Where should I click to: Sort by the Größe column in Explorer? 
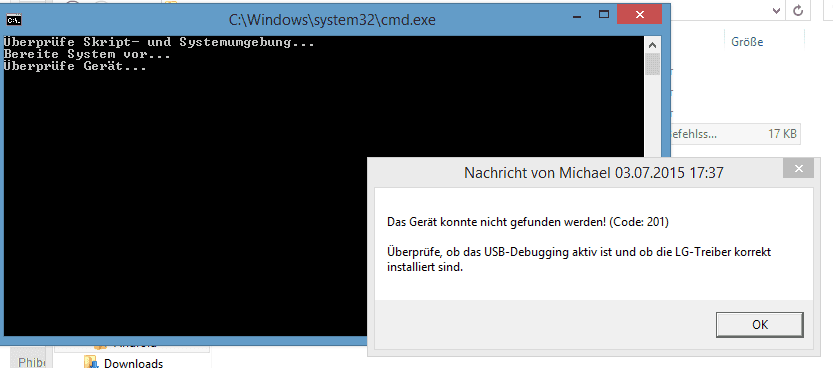point(747,42)
